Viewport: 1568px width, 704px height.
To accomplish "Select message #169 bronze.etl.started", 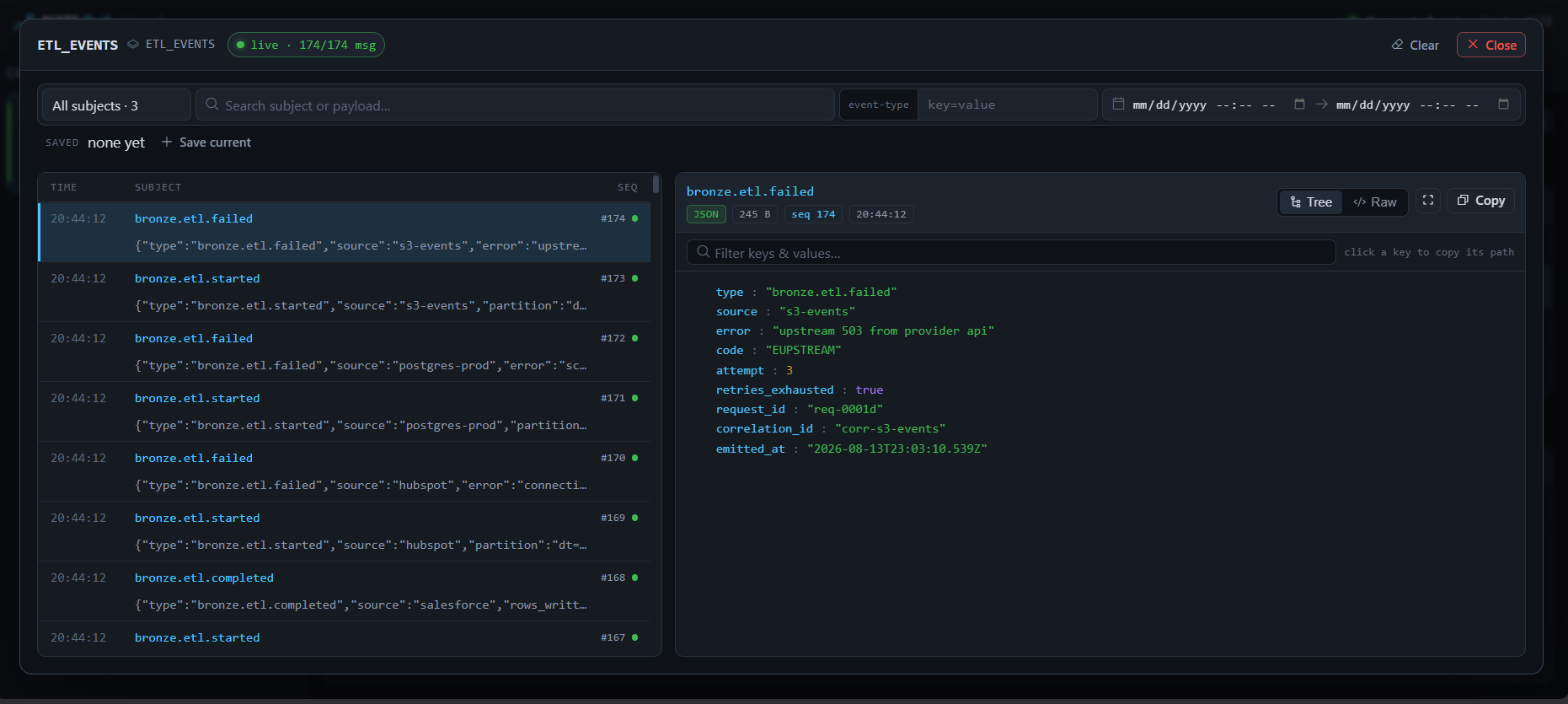I will click(x=344, y=531).
